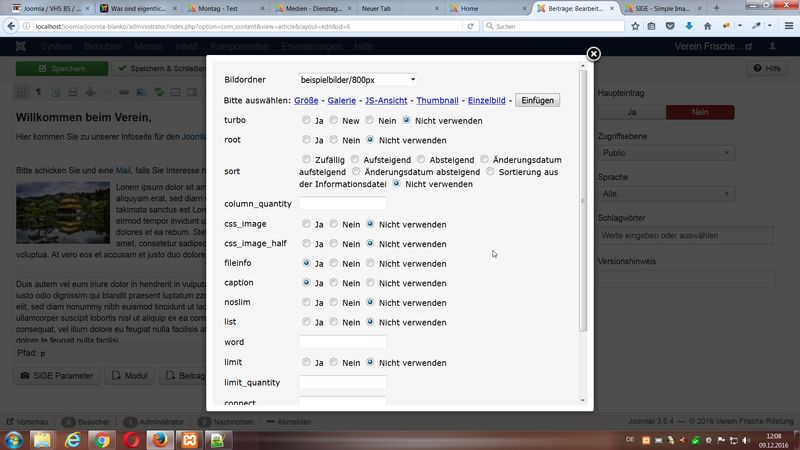
Task: Launch Opera from the taskbar
Action: [x=131, y=440]
